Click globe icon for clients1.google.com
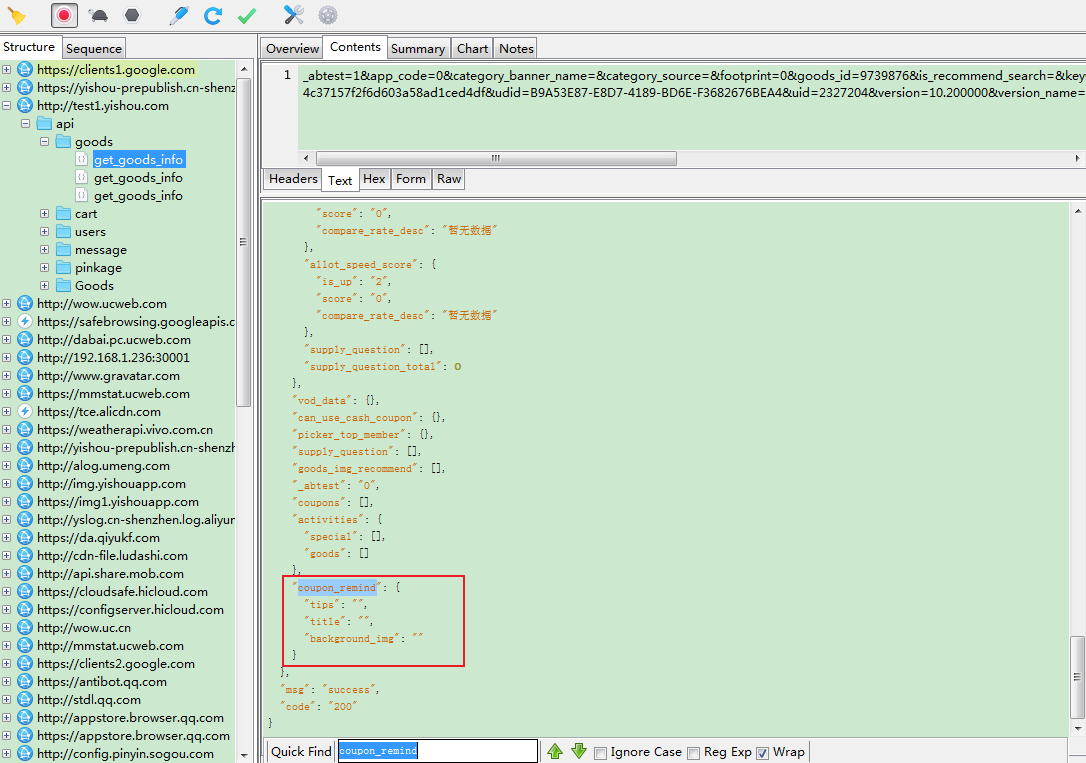The width and height of the screenshot is (1086, 763). click(25, 69)
